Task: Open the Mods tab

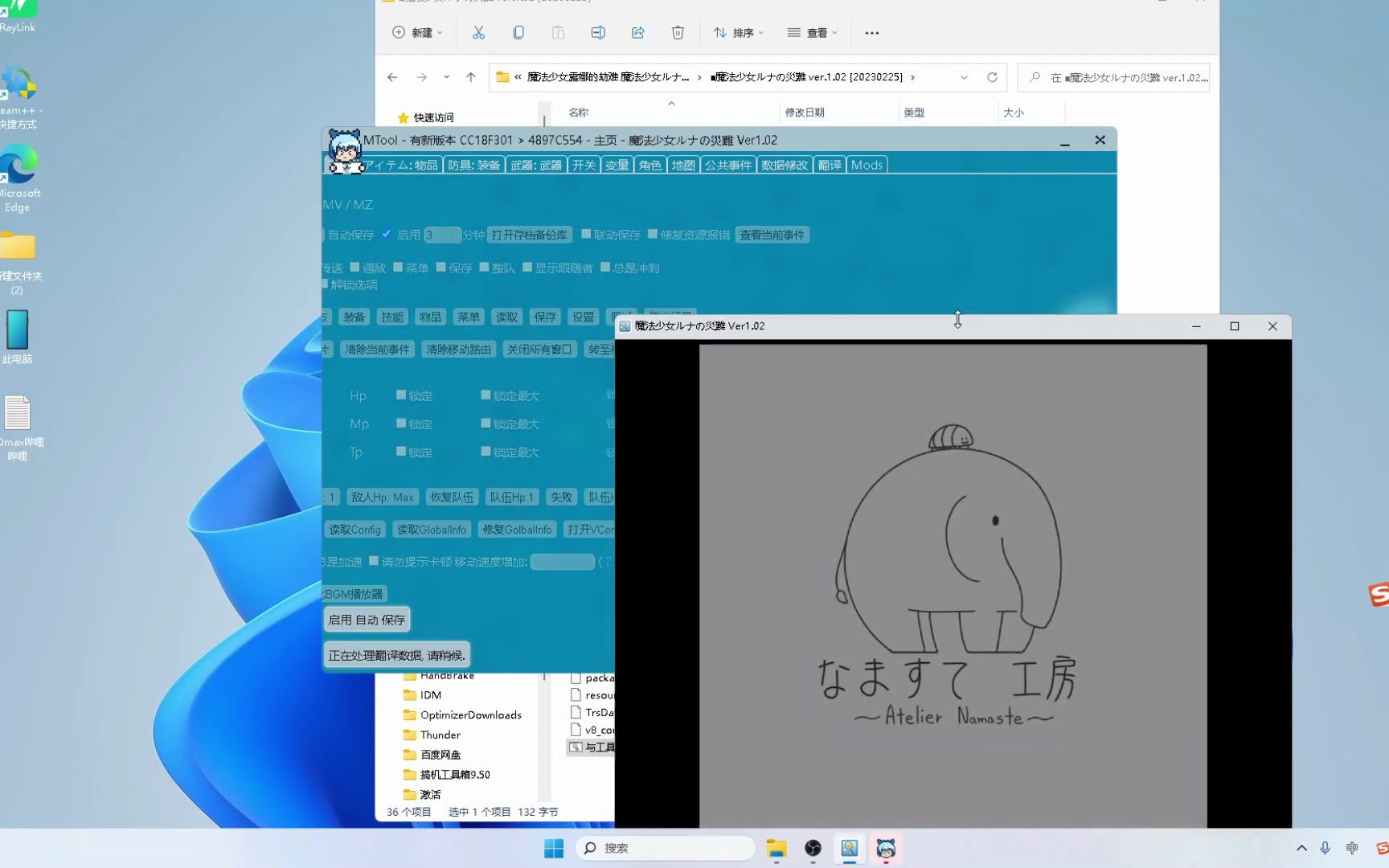Action: 867,165
